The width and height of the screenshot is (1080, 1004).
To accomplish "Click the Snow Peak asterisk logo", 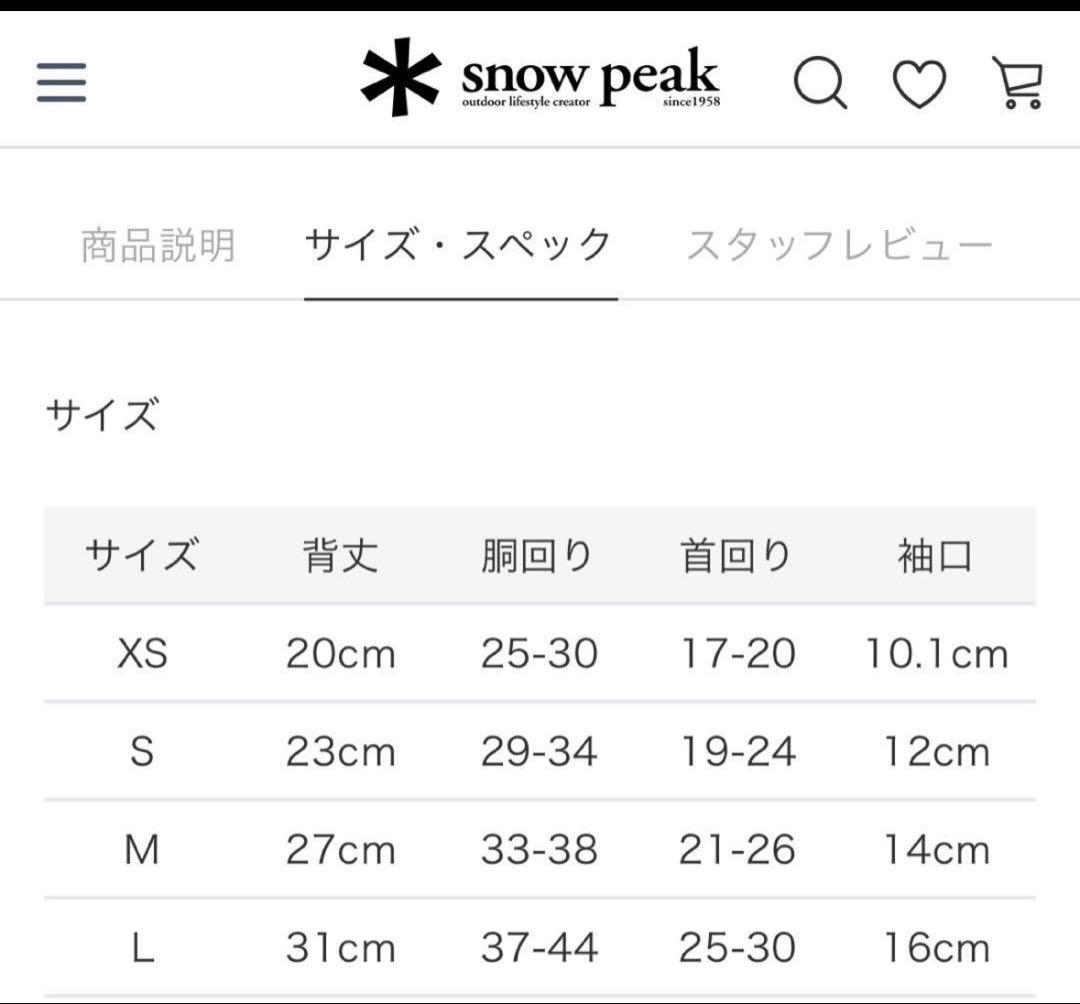I will click(x=399, y=78).
